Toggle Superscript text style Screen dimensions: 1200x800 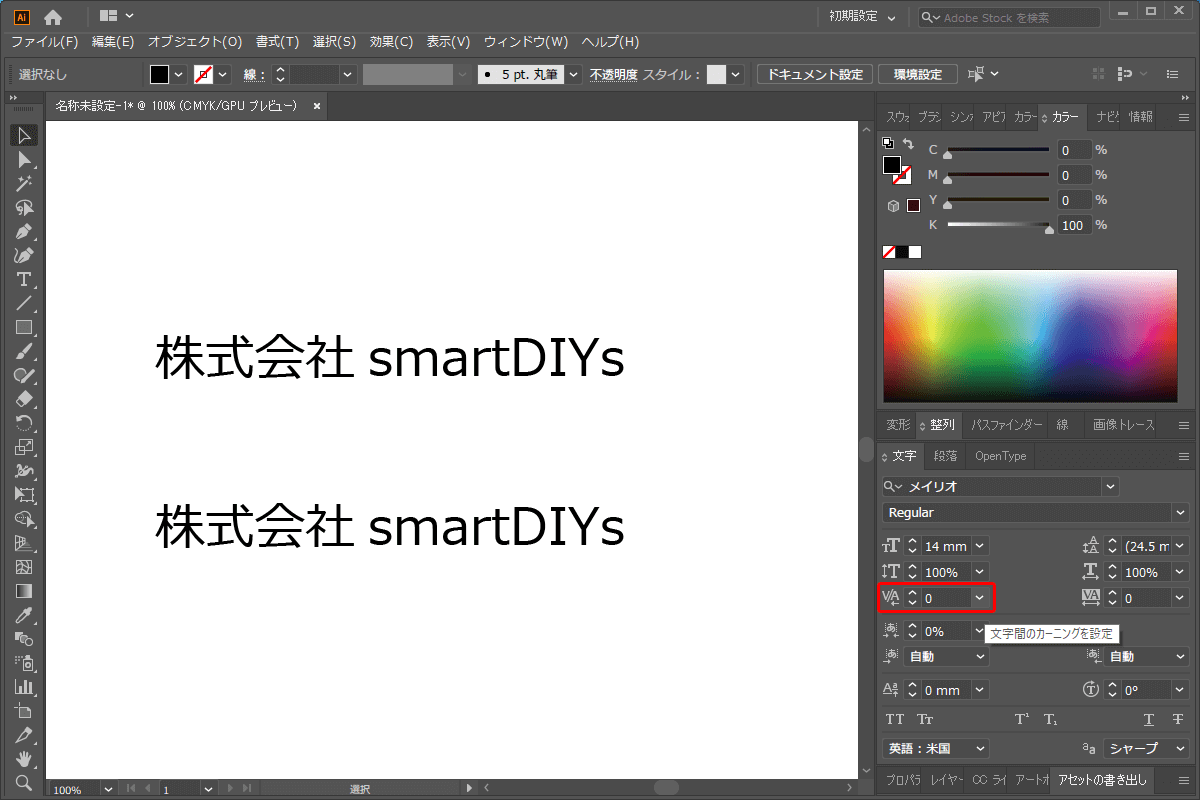click(1022, 720)
